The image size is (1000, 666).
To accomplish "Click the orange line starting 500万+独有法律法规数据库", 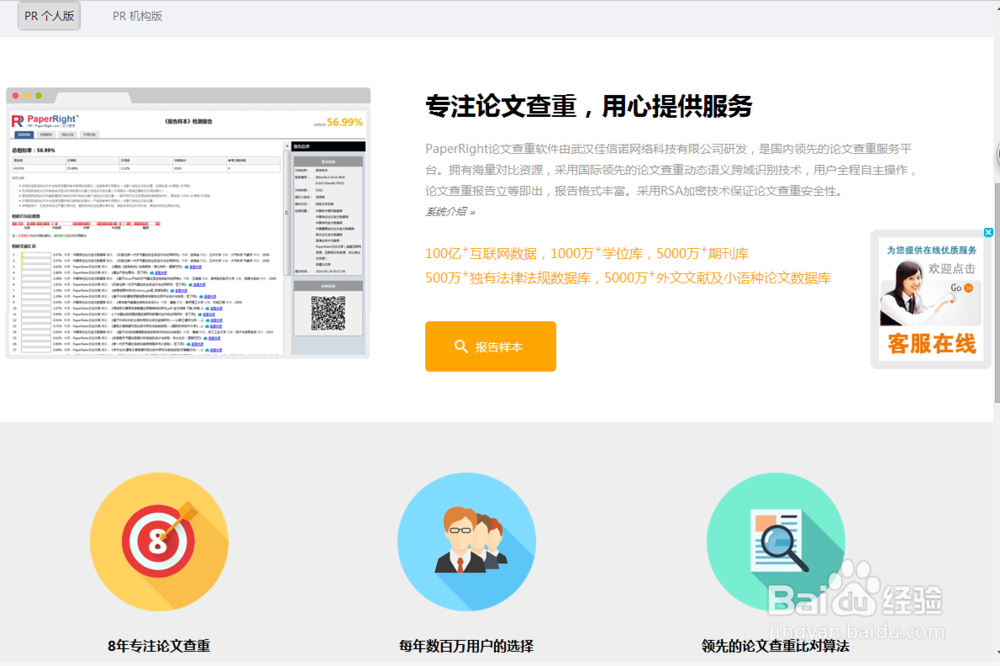I will coord(628,278).
